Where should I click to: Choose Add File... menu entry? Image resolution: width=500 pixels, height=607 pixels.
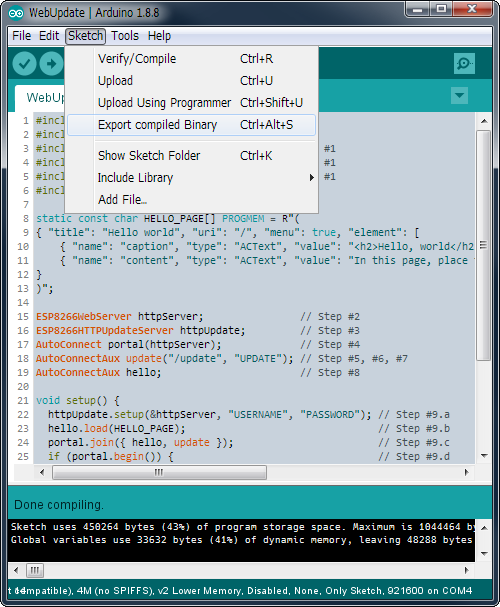point(192,200)
